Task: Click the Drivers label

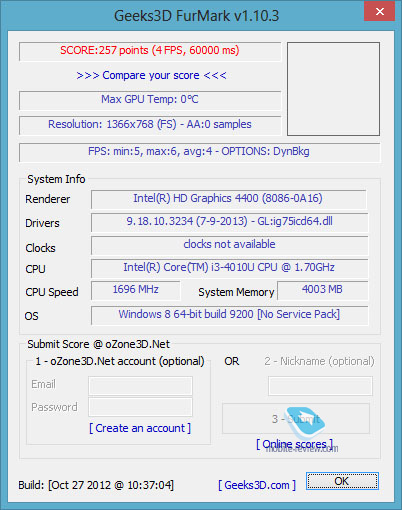Action: [x=42, y=223]
